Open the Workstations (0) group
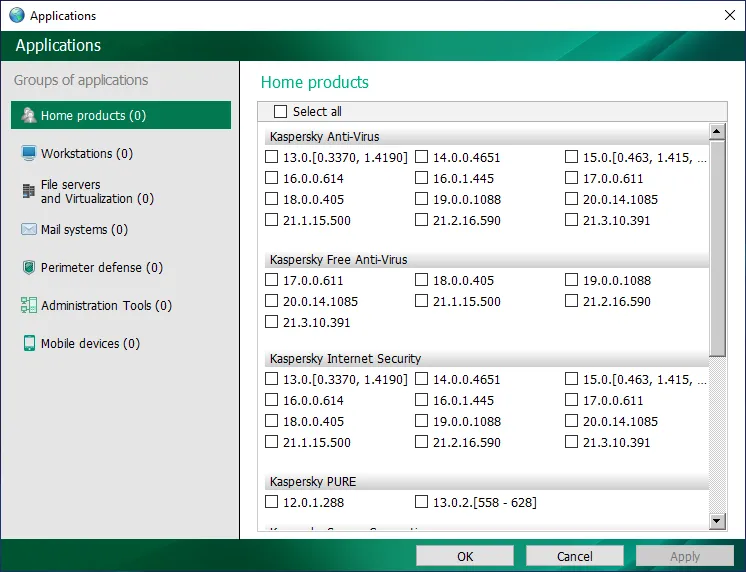This screenshot has width=746, height=572. pos(121,153)
